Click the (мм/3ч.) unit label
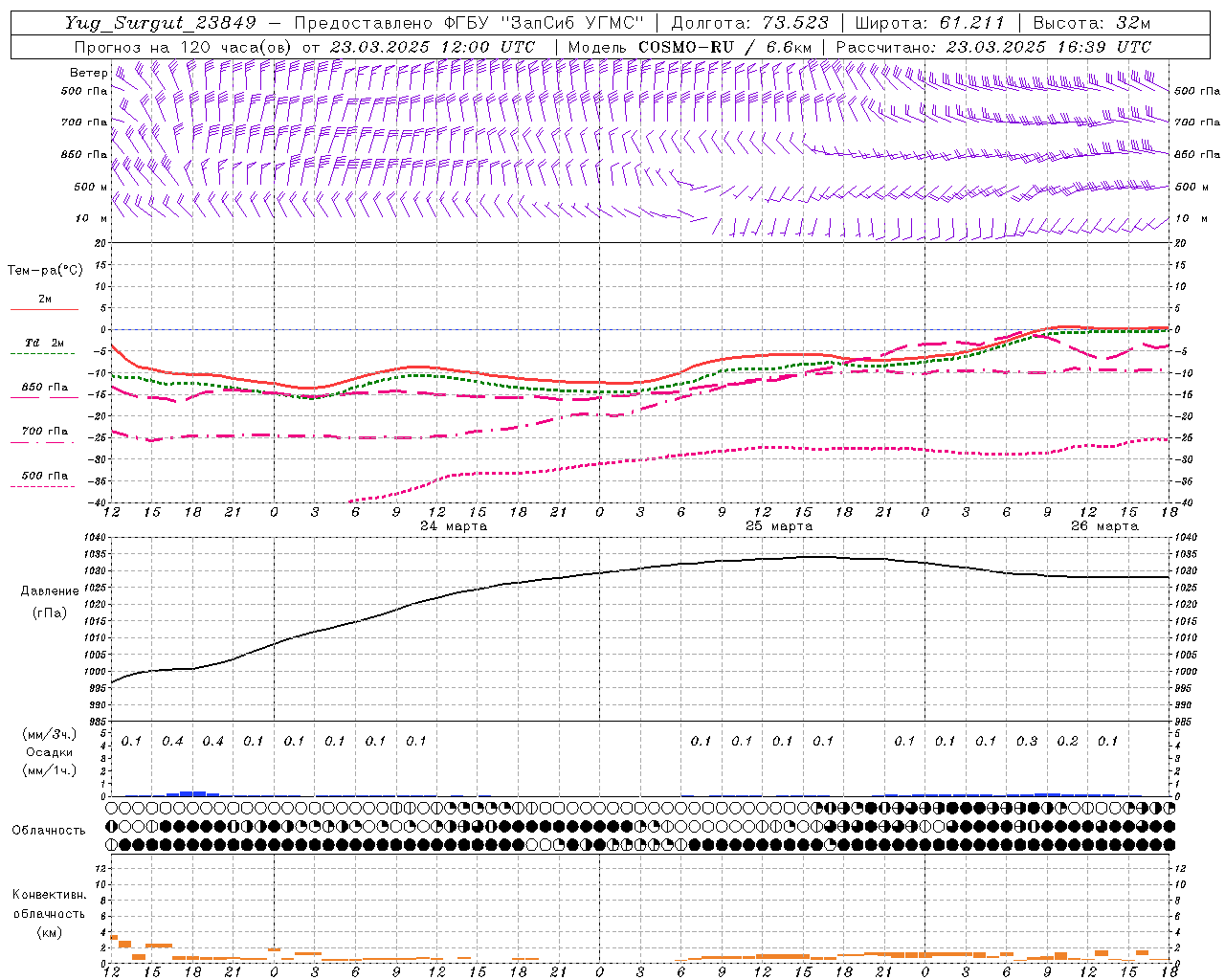The height and width of the screenshot is (980, 1225). click(50, 734)
